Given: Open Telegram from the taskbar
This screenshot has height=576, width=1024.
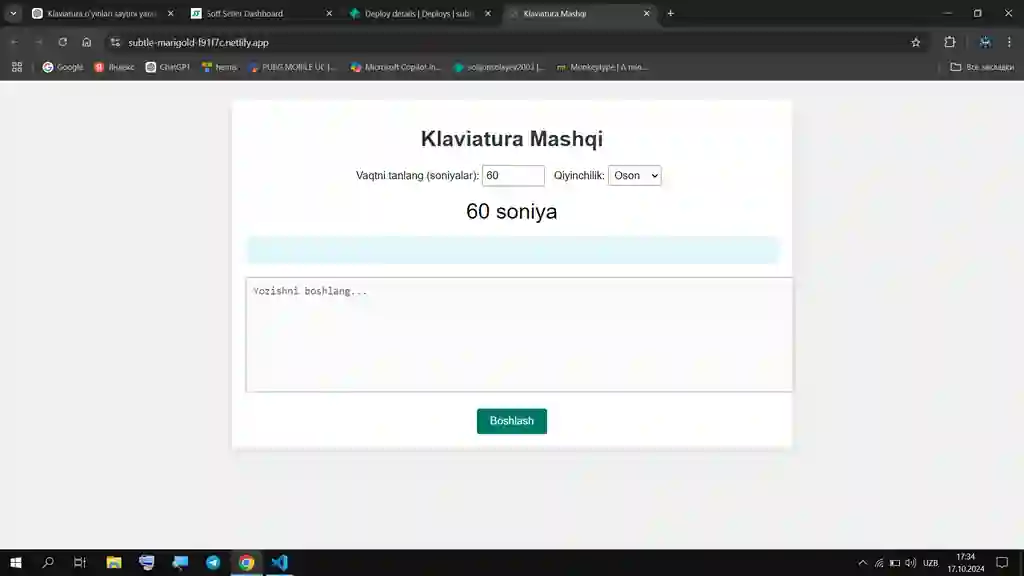Looking at the screenshot, I should (x=213, y=563).
